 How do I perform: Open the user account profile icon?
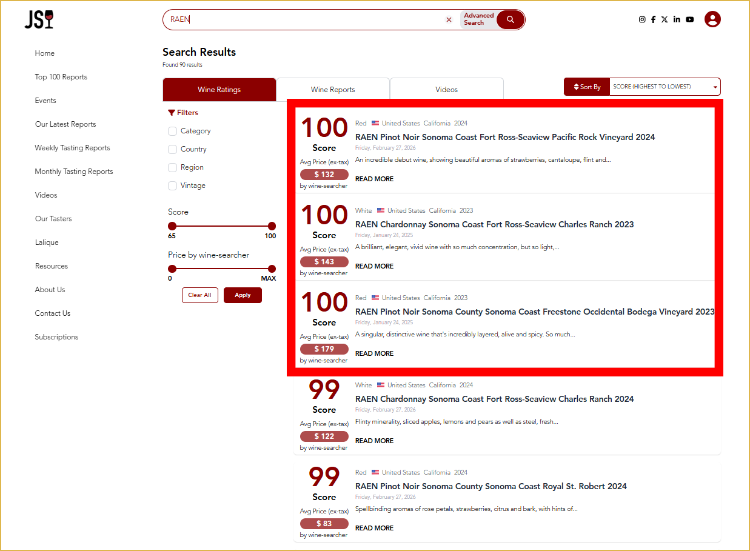(x=712, y=20)
